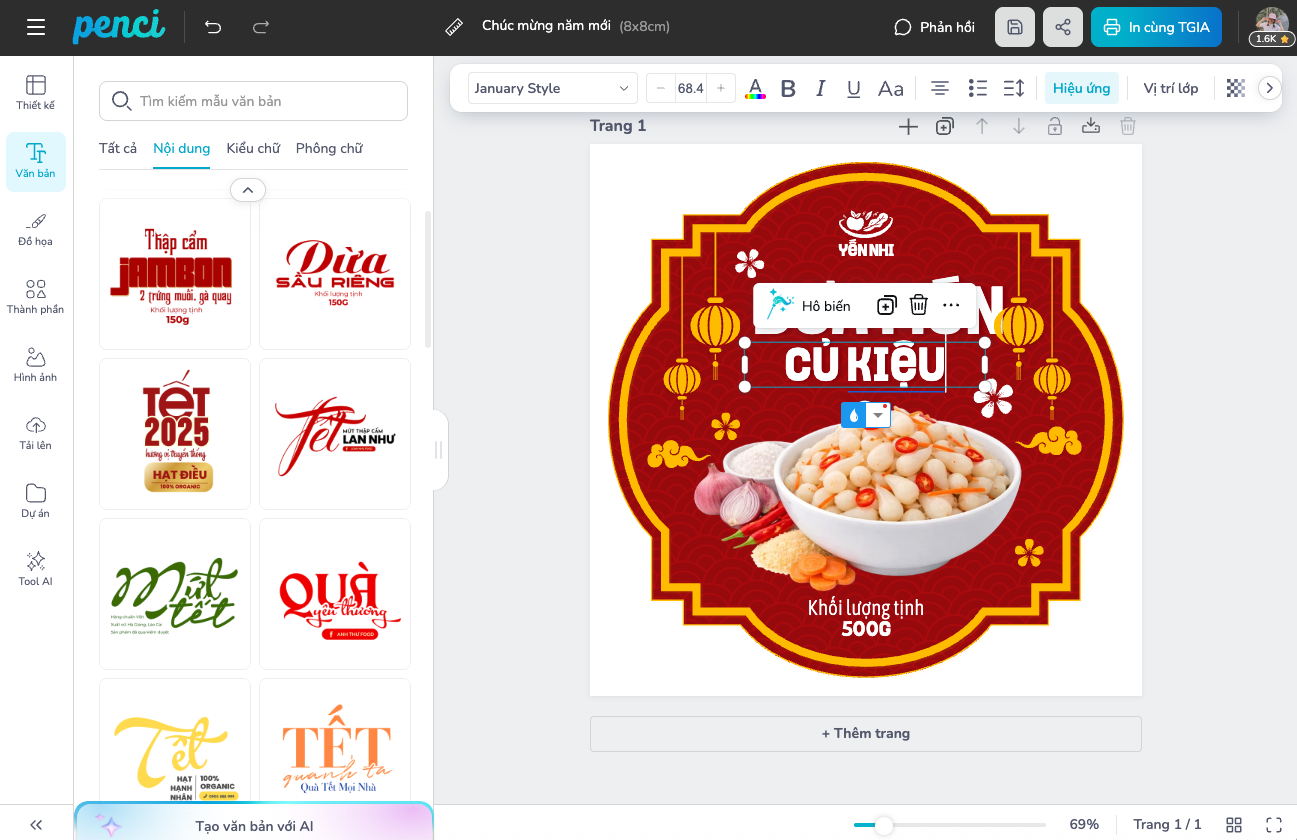Toggle underline on the text
The image size is (1297, 840).
click(854, 88)
